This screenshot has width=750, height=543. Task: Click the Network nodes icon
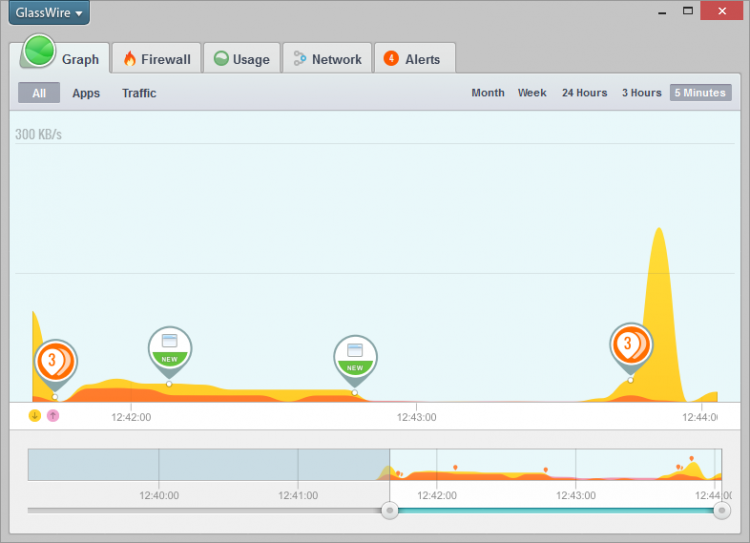(299, 58)
